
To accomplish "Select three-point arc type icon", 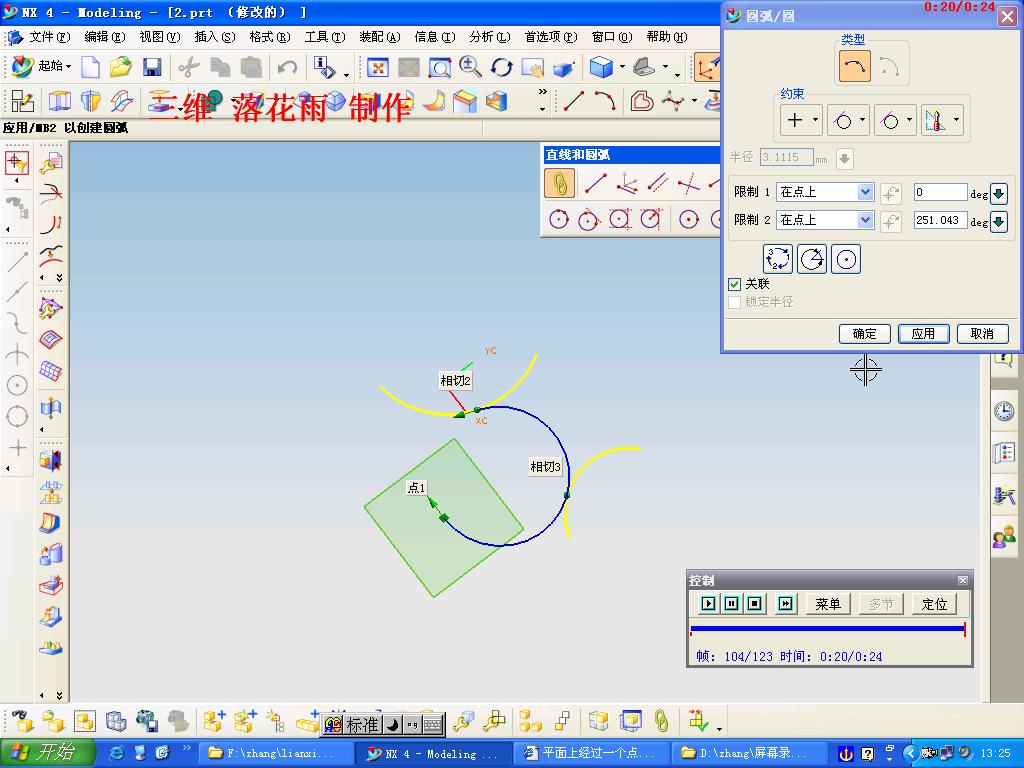I will point(854,65).
